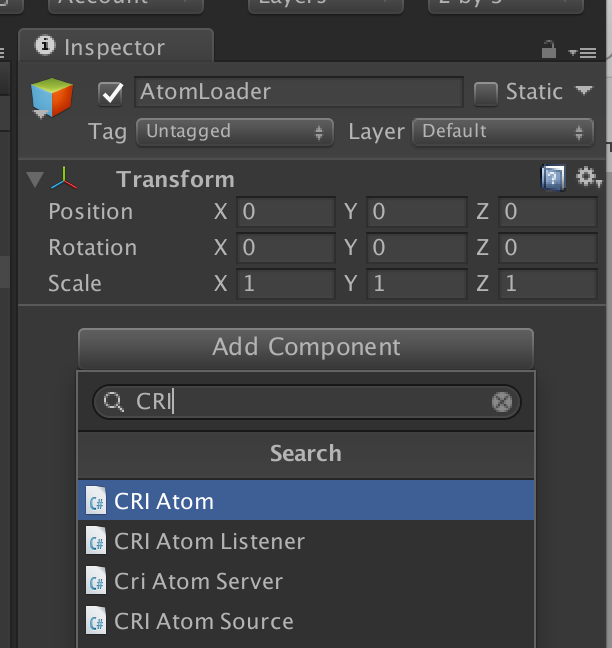Collapse the Transform component foldout
612x648 pixels.
(35, 179)
